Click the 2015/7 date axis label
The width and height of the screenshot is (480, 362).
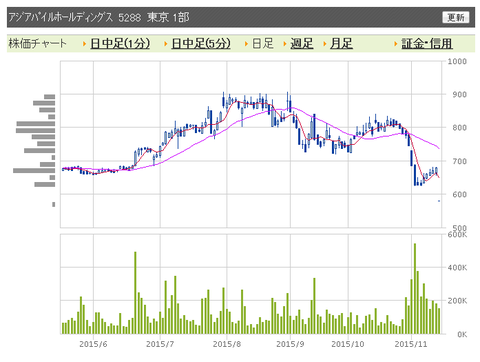(160, 344)
